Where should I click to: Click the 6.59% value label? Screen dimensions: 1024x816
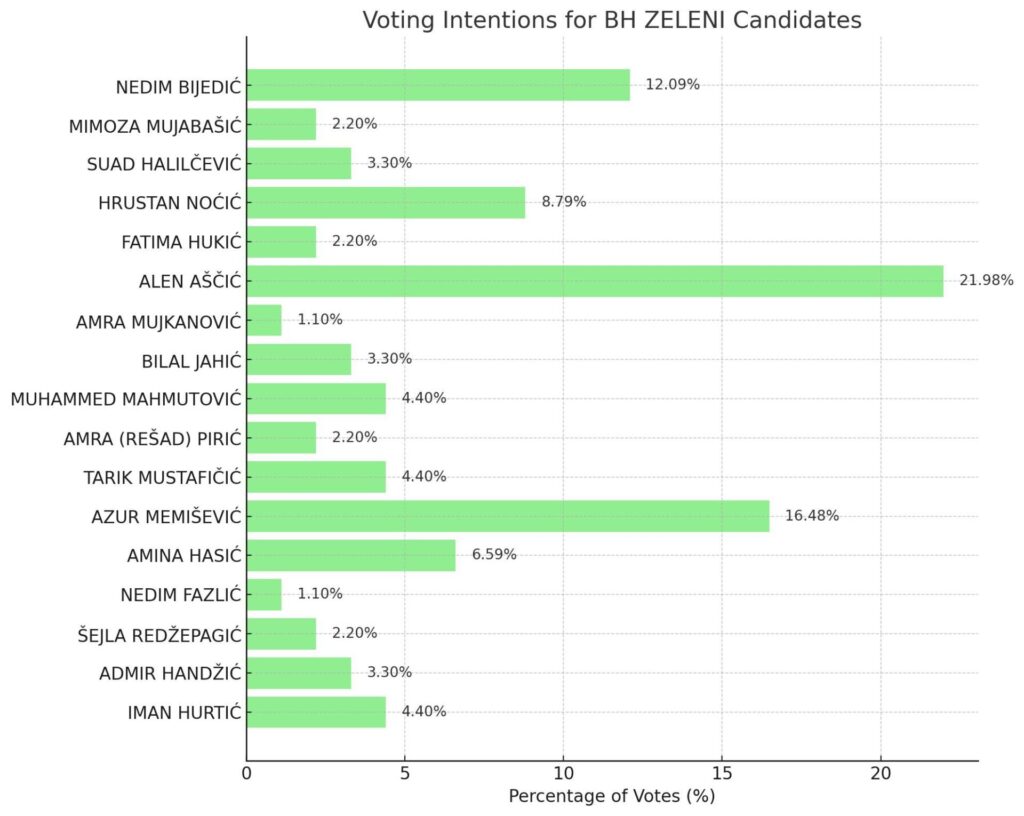(494, 555)
